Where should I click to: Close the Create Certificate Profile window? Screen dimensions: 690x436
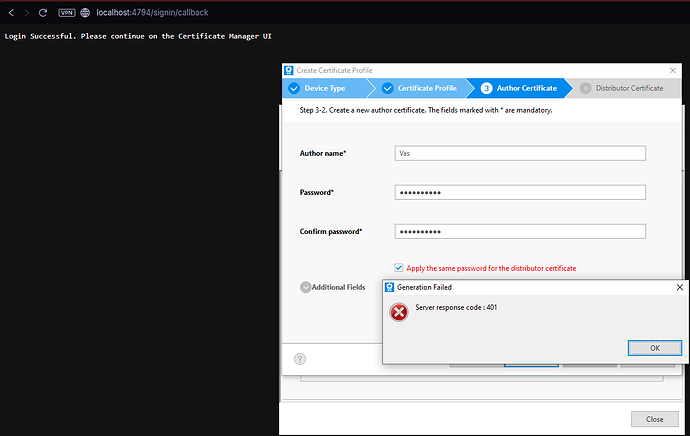coord(672,70)
